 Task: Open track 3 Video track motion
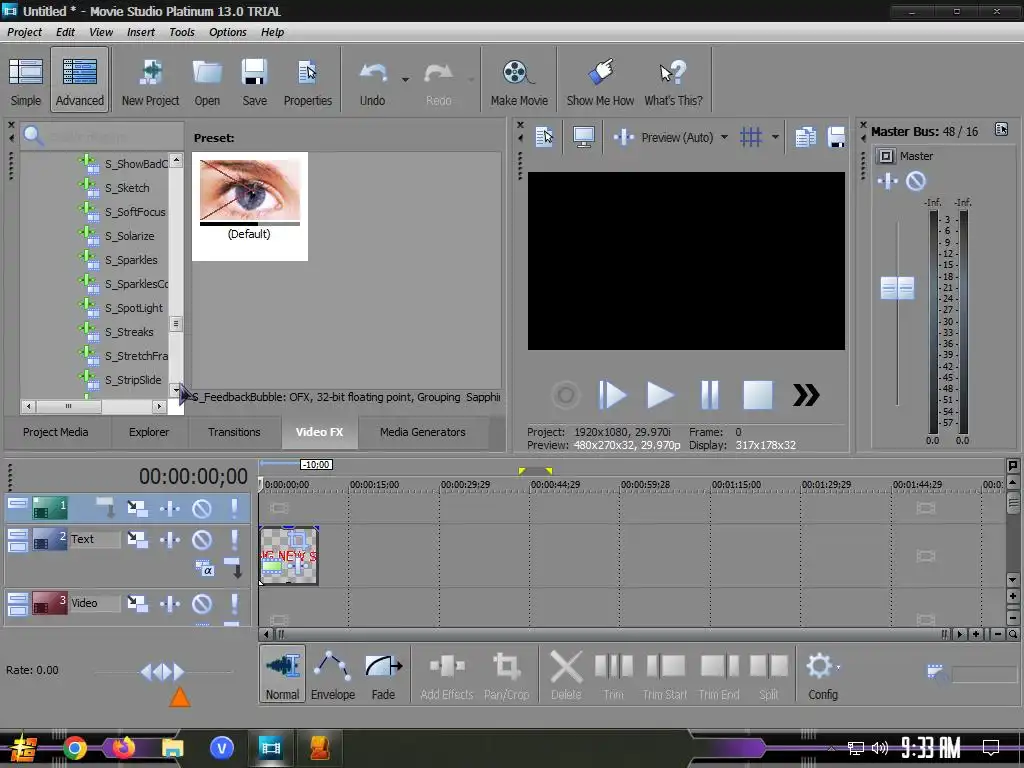[137, 603]
